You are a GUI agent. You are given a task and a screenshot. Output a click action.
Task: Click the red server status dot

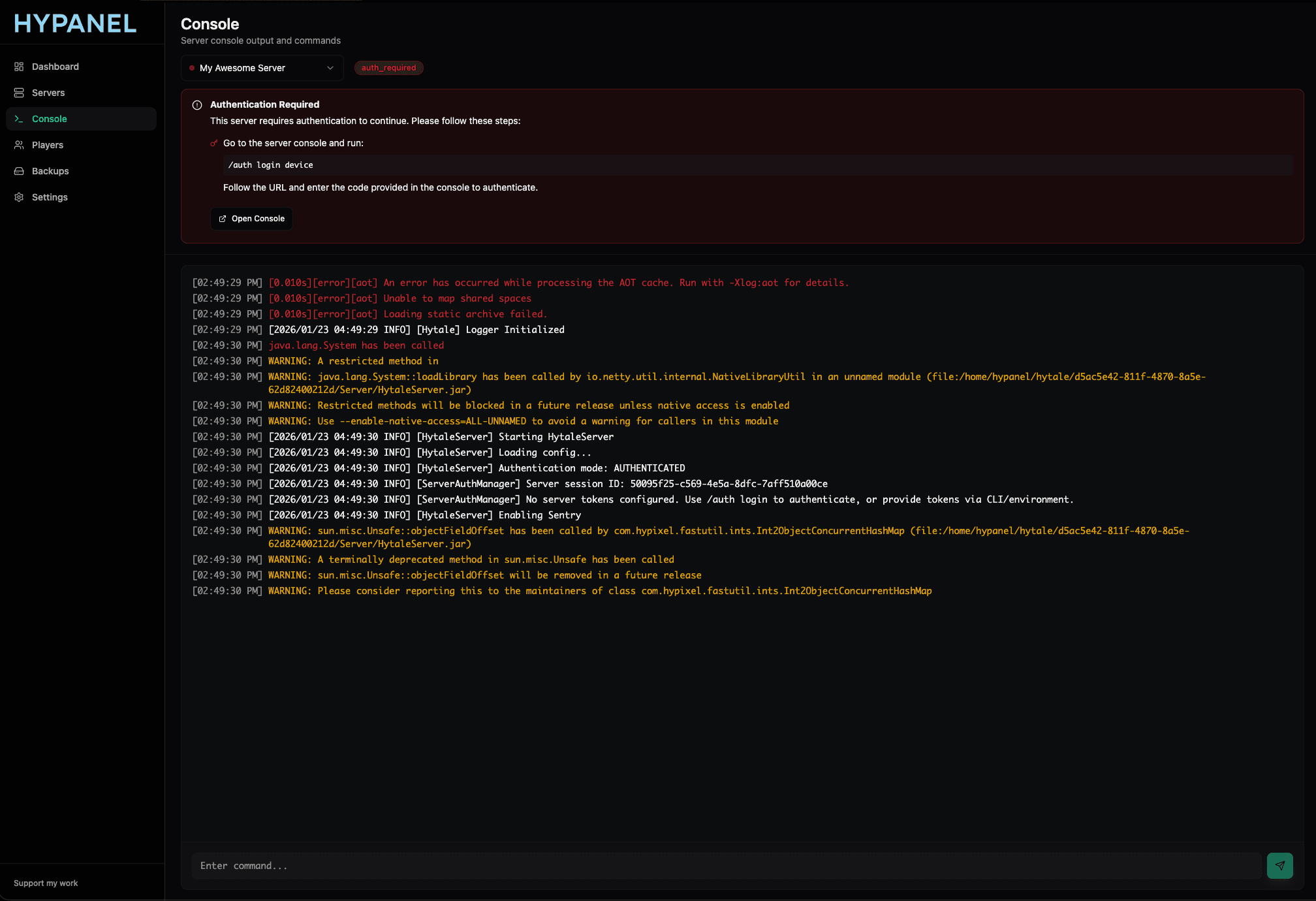point(192,68)
